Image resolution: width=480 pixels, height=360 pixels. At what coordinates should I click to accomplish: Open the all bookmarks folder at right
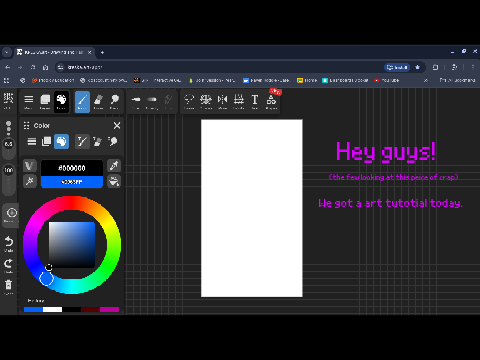click(x=457, y=80)
